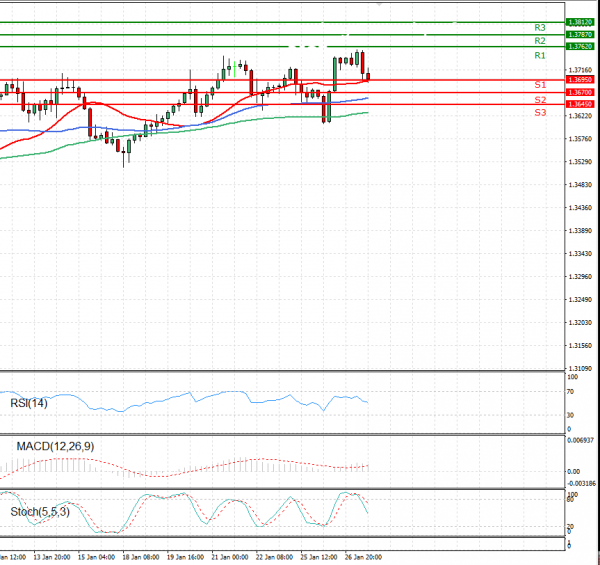600x565 pixels.
Task: Click the S3 support label
Action: (x=540, y=112)
